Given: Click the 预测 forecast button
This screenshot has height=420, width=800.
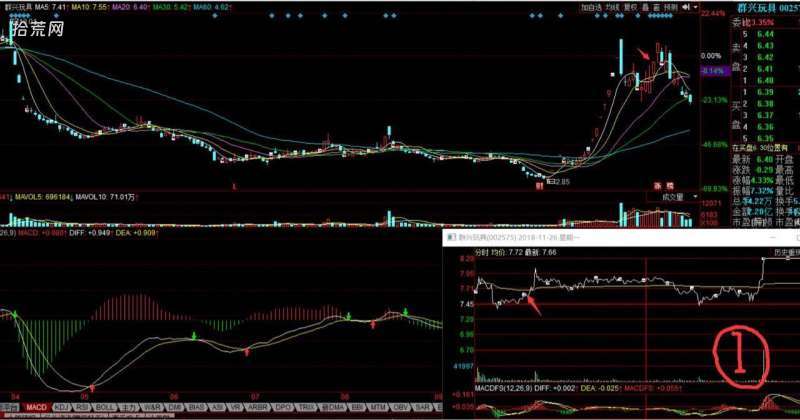Looking at the screenshot, I should [671, 8].
